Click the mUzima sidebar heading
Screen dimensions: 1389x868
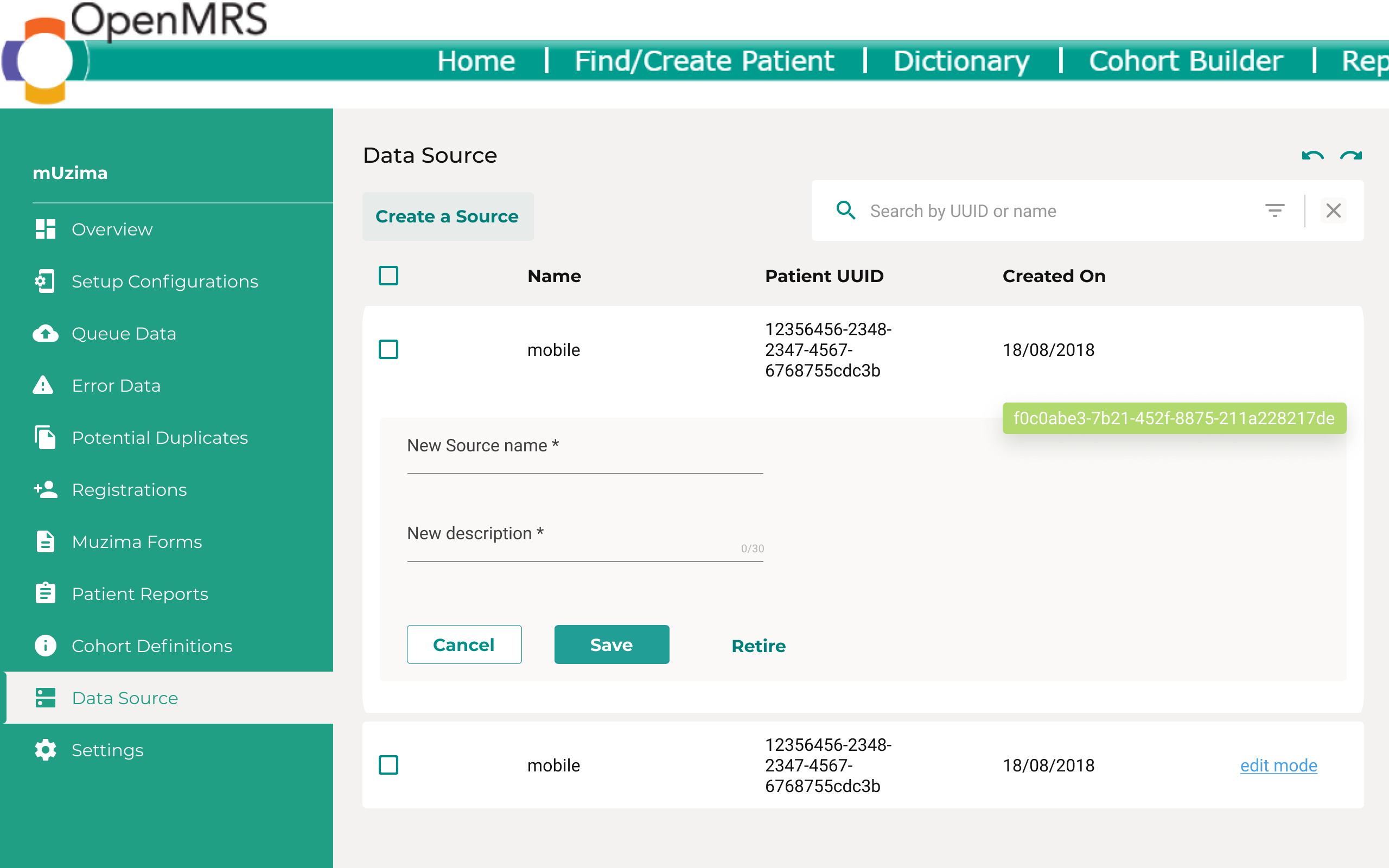[70, 173]
